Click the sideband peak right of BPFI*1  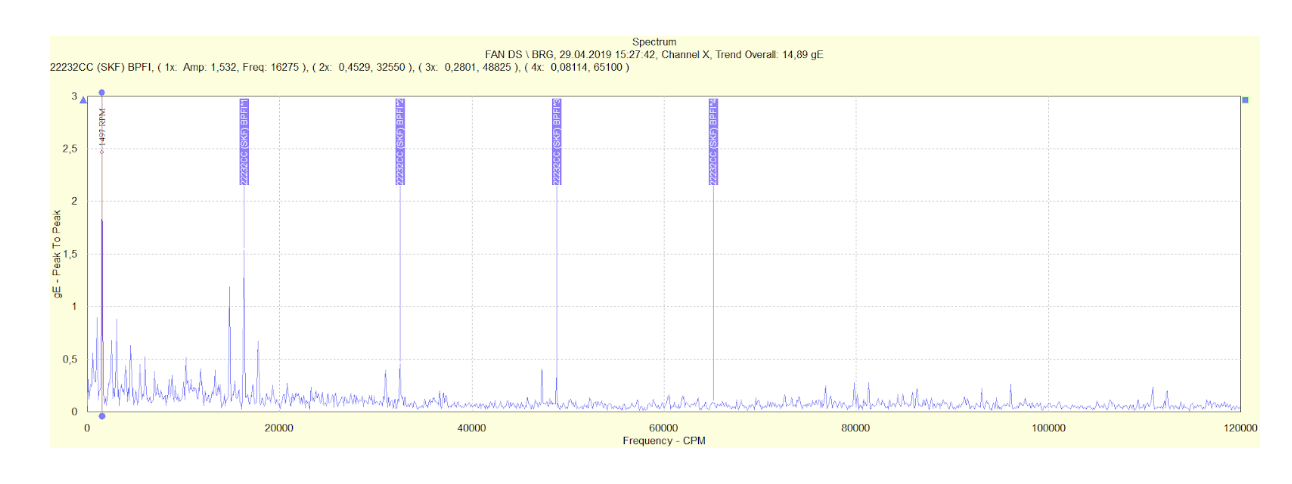[258, 343]
